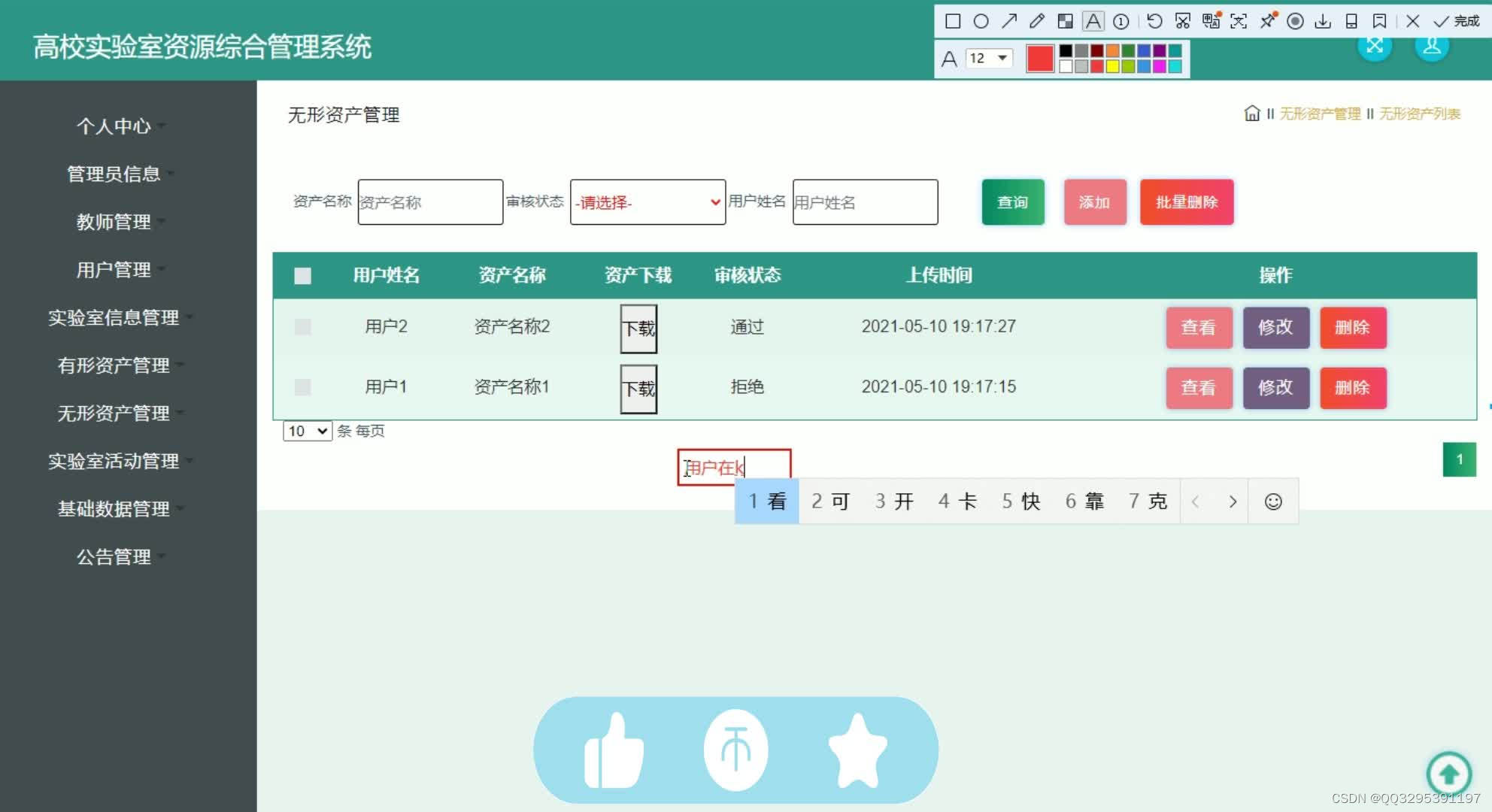Viewport: 1492px width, 812px height.
Task: Check the row checkbox for 用户2
Action: [302, 327]
